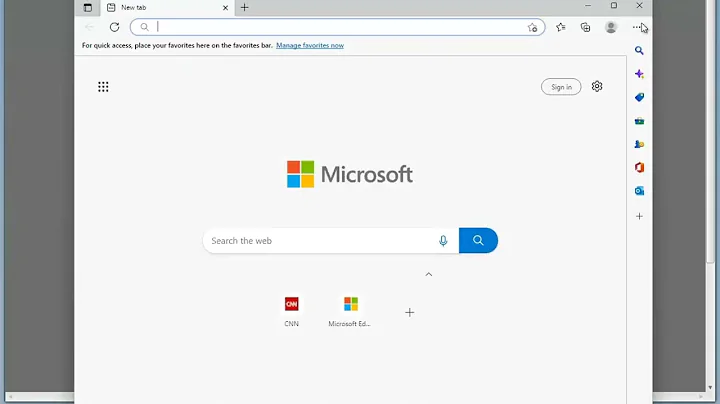Screen dimensions: 720x404
Task: Open sidebar Outlook icon
Action: pos(639,191)
